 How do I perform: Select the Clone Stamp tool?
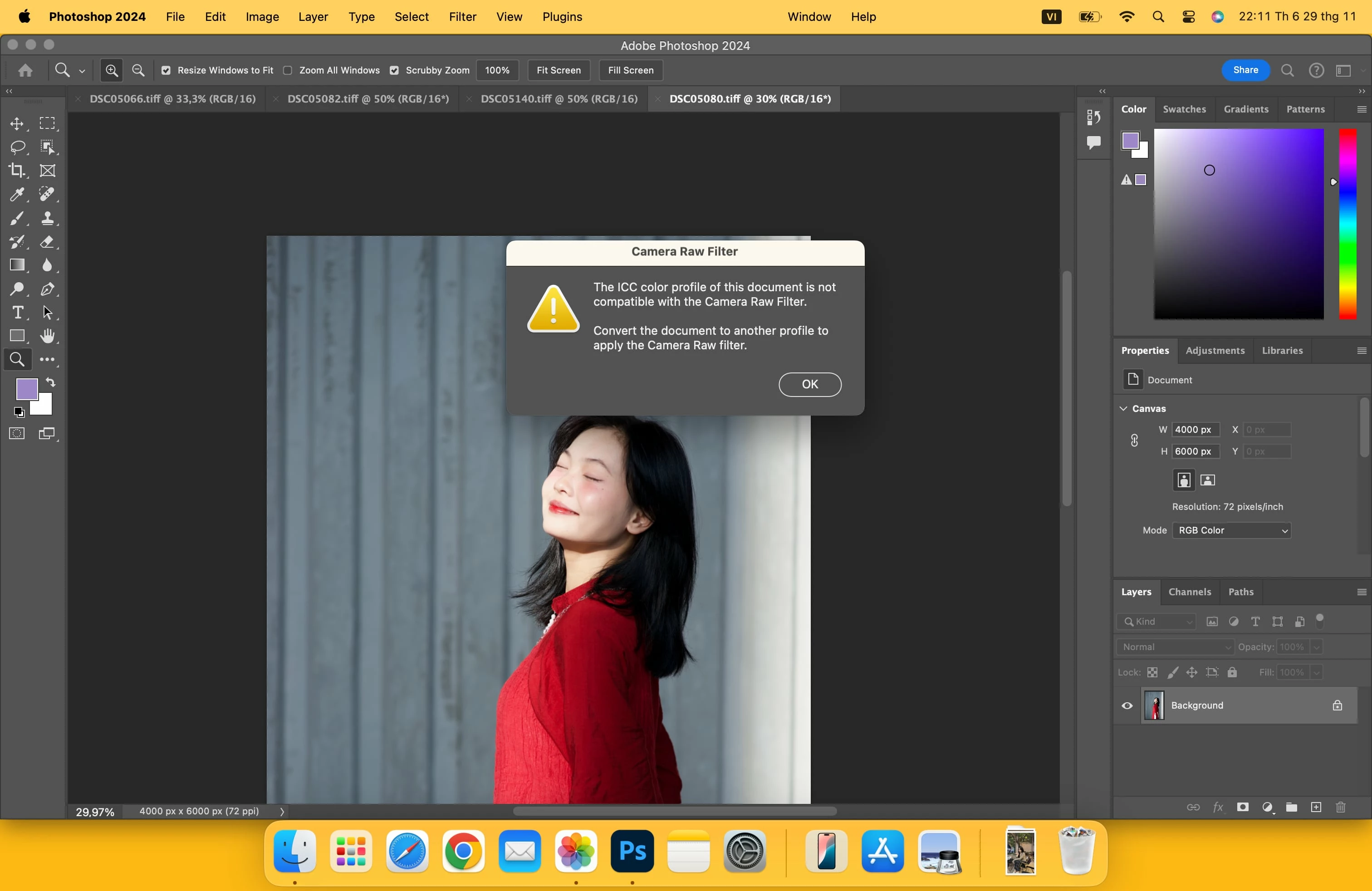pyautogui.click(x=47, y=218)
